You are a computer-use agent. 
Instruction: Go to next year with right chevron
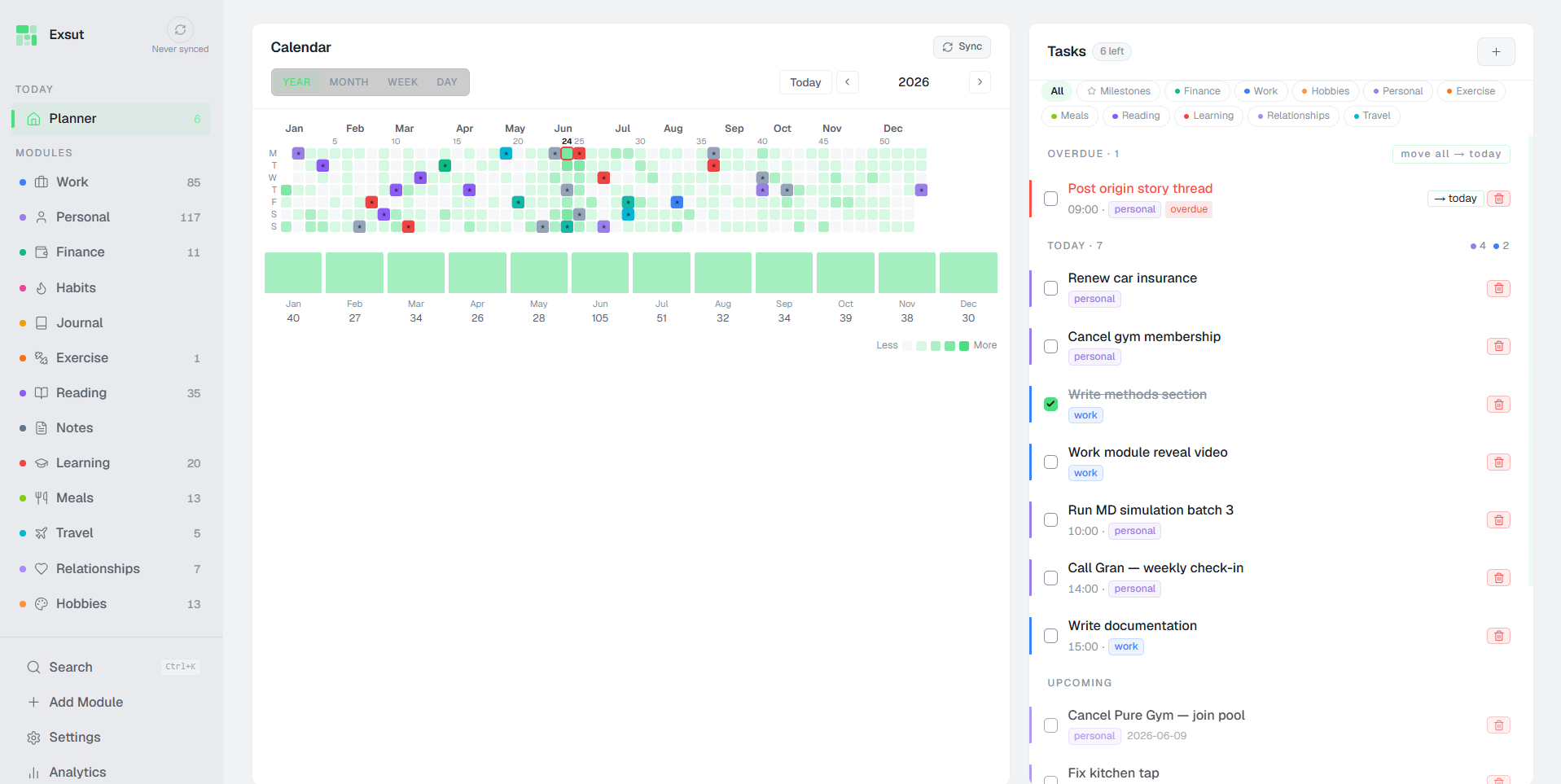[980, 82]
